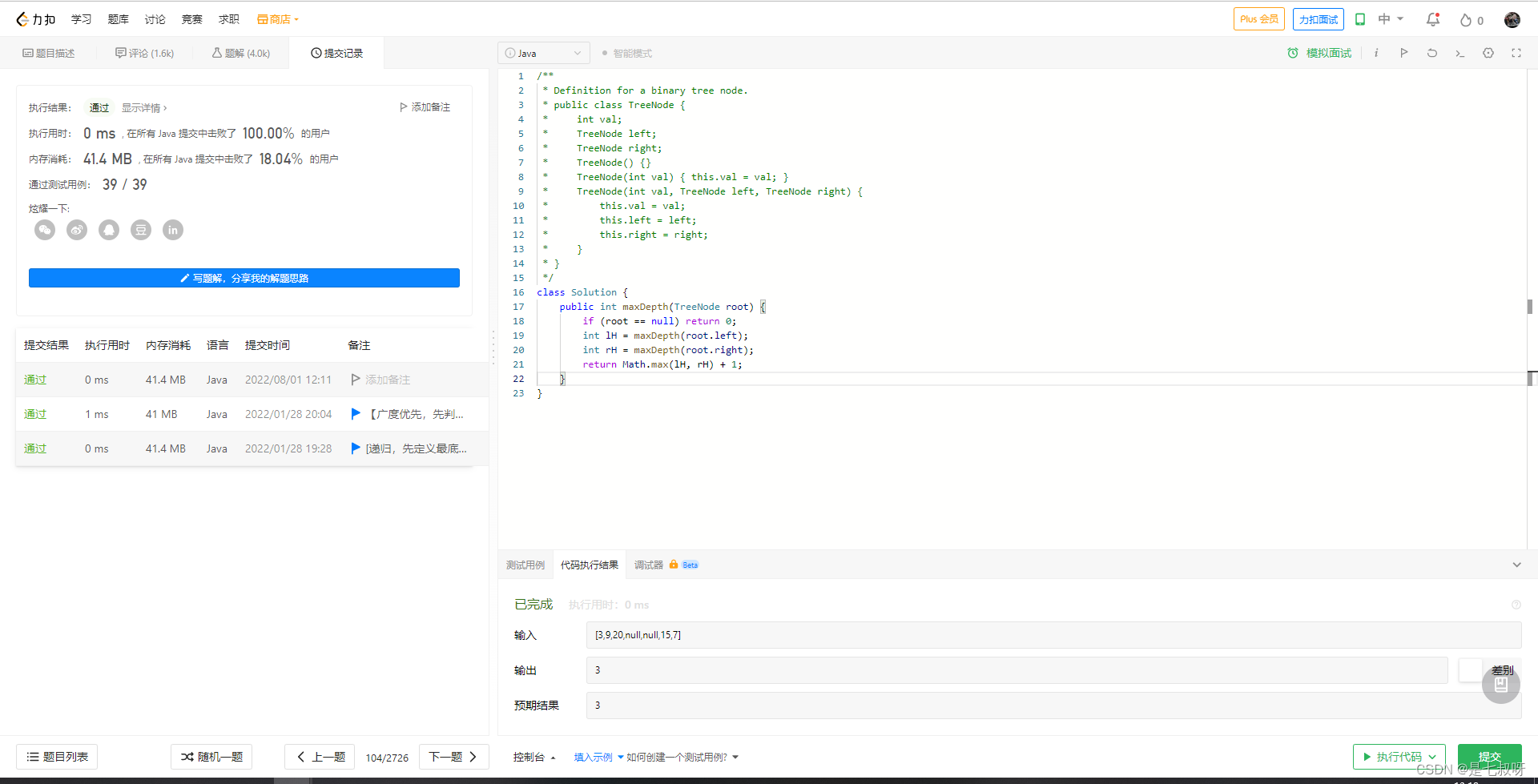Expand the 商店 store menu
Image resolution: width=1538 pixels, height=784 pixels.
point(278,19)
